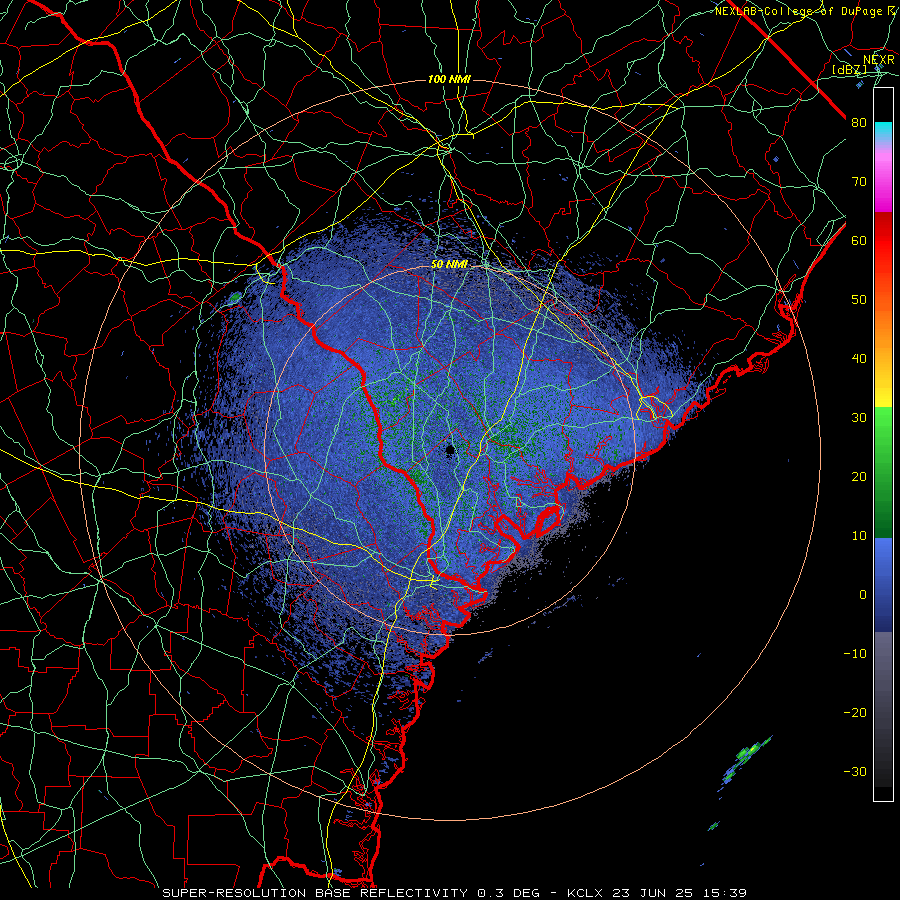Click the 40 dBZ legend value
900x900 pixels.
pyautogui.click(x=859, y=359)
